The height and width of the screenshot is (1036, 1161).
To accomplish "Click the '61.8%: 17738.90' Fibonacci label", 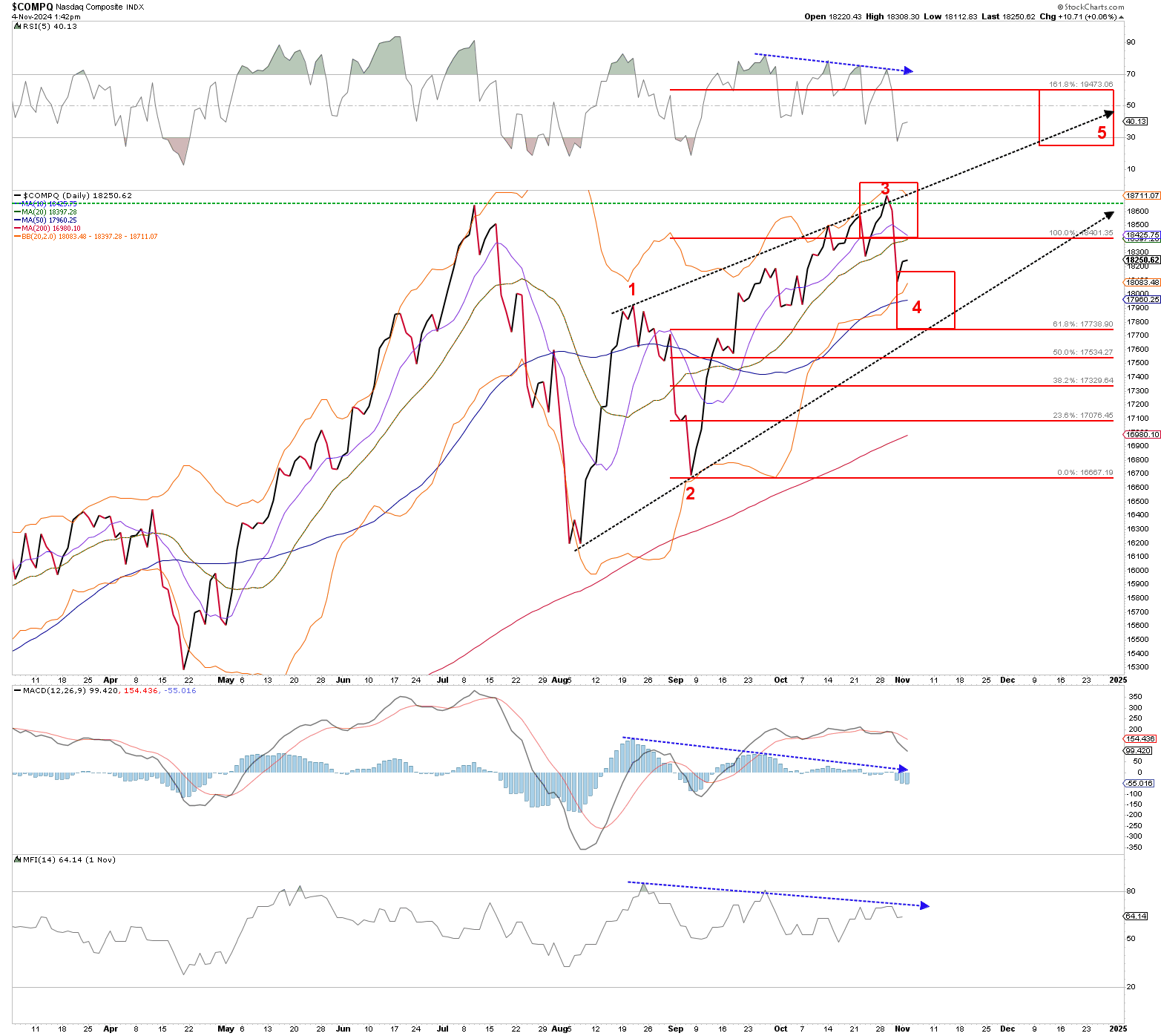I will pyautogui.click(x=1083, y=324).
